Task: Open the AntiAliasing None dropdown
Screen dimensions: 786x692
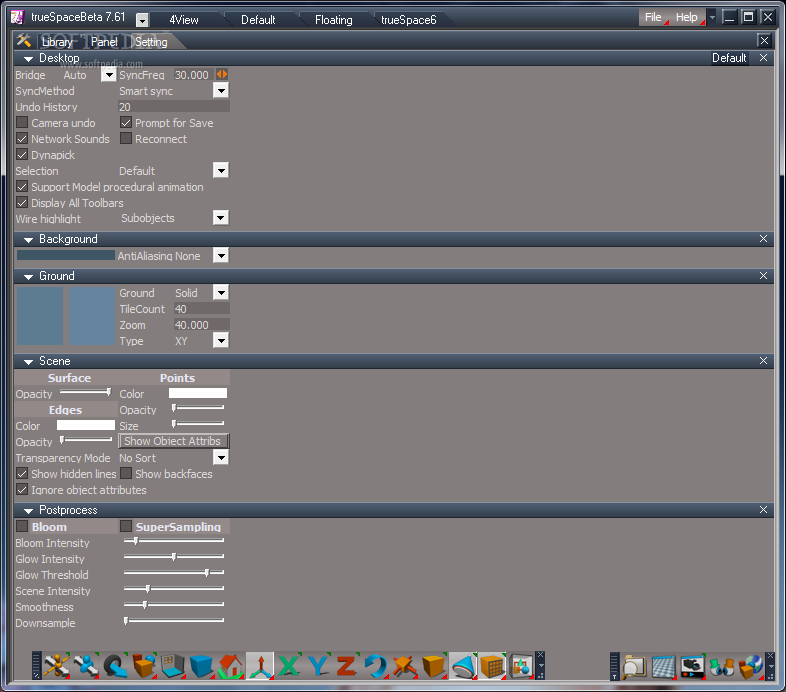Action: (x=221, y=255)
